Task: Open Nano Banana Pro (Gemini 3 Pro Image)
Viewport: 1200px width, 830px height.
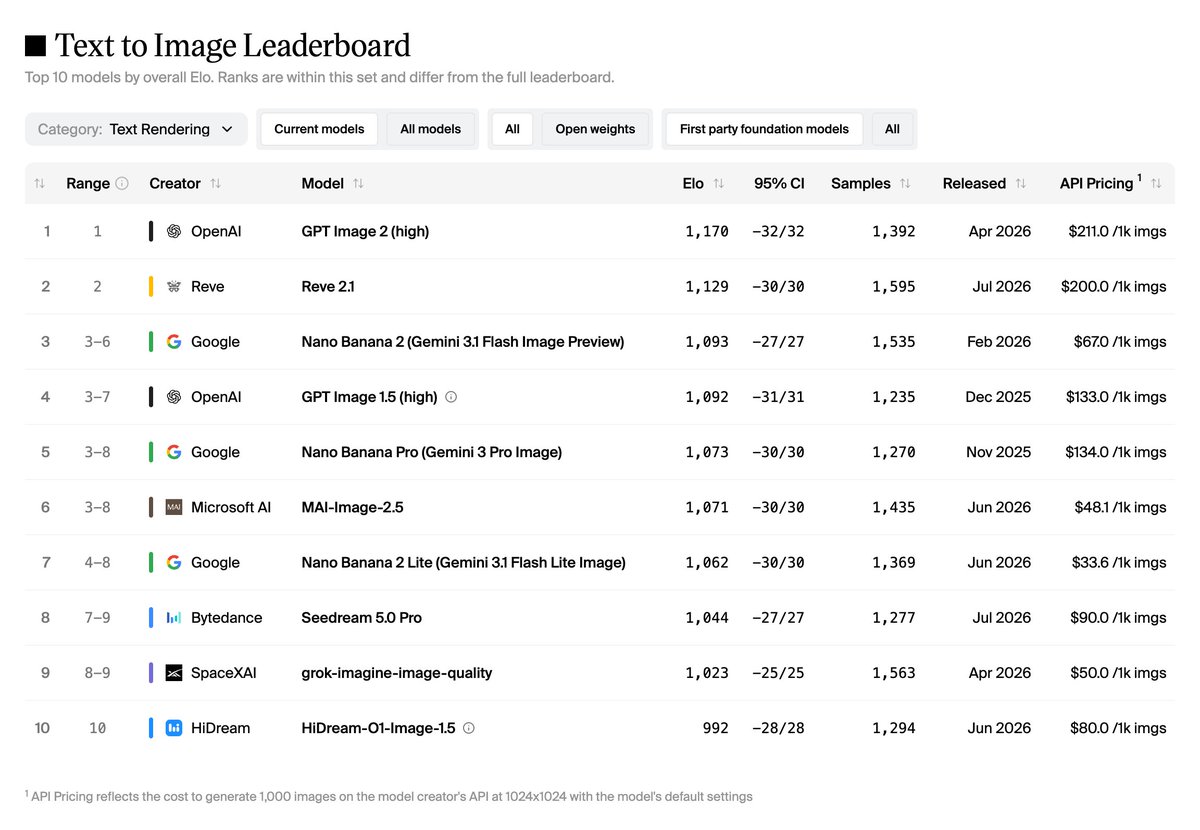Action: pyautogui.click(x=432, y=452)
